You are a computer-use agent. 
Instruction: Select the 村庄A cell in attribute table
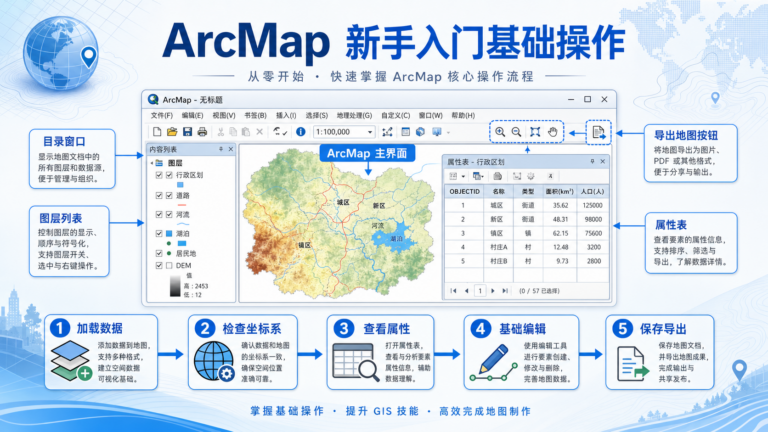499,247
